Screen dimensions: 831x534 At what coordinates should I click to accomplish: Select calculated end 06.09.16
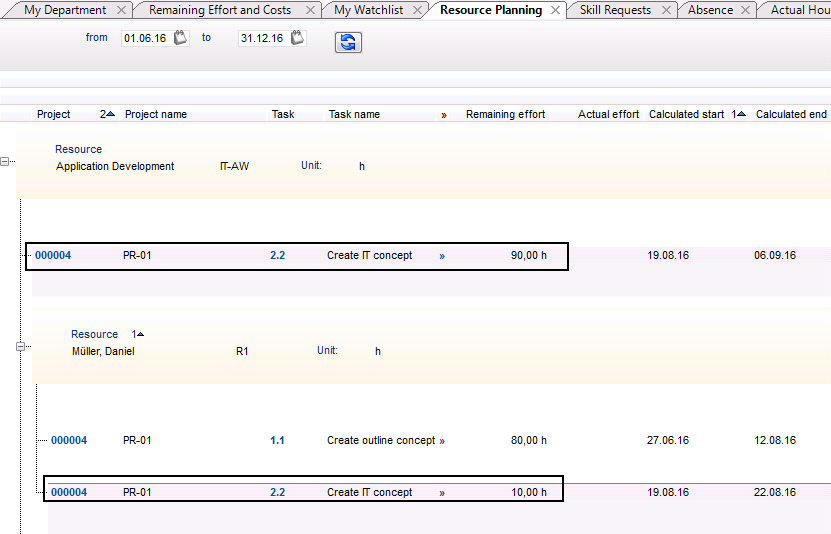pos(775,255)
